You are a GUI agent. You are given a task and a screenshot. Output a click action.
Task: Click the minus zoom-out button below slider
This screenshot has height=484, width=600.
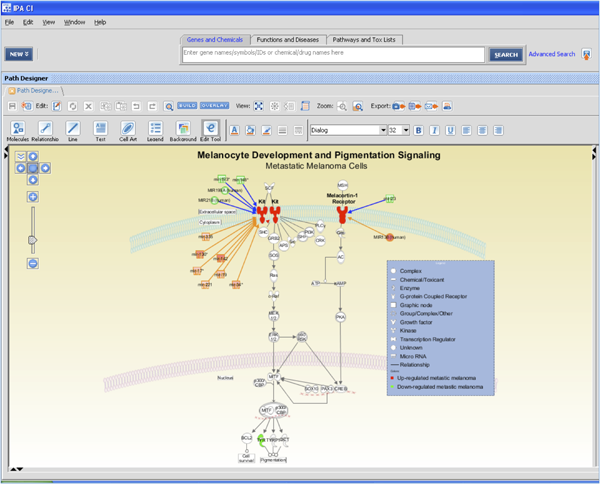point(33,263)
